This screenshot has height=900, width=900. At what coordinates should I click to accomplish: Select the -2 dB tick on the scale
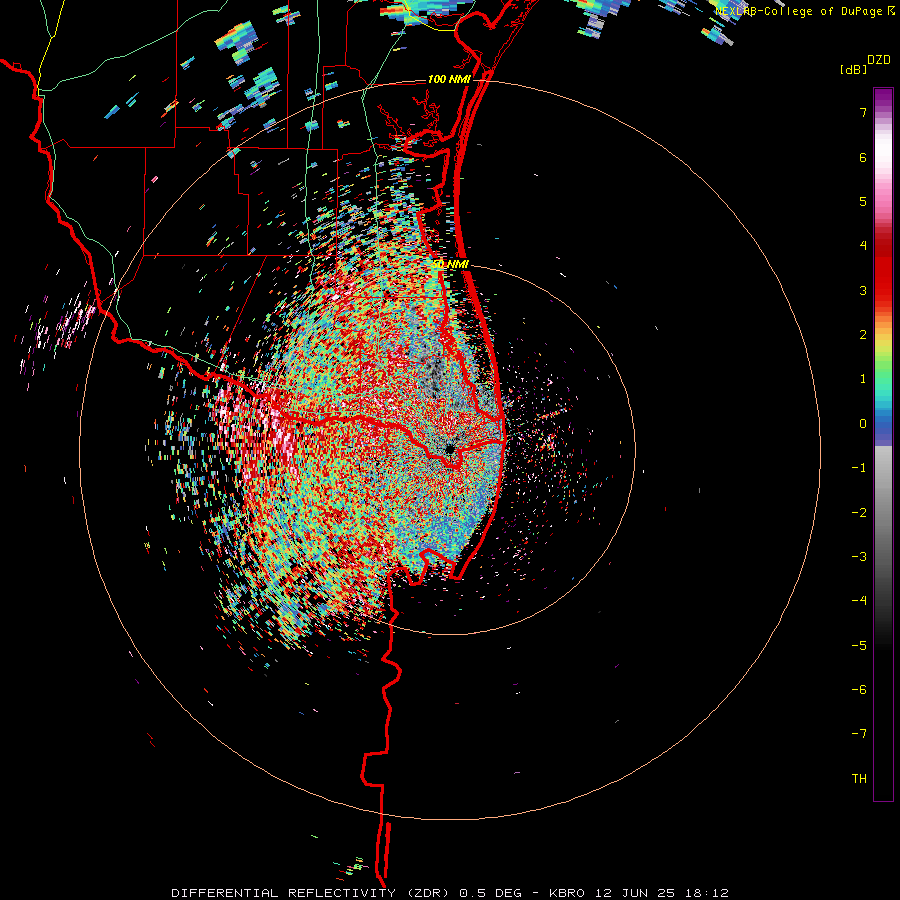tap(859, 512)
